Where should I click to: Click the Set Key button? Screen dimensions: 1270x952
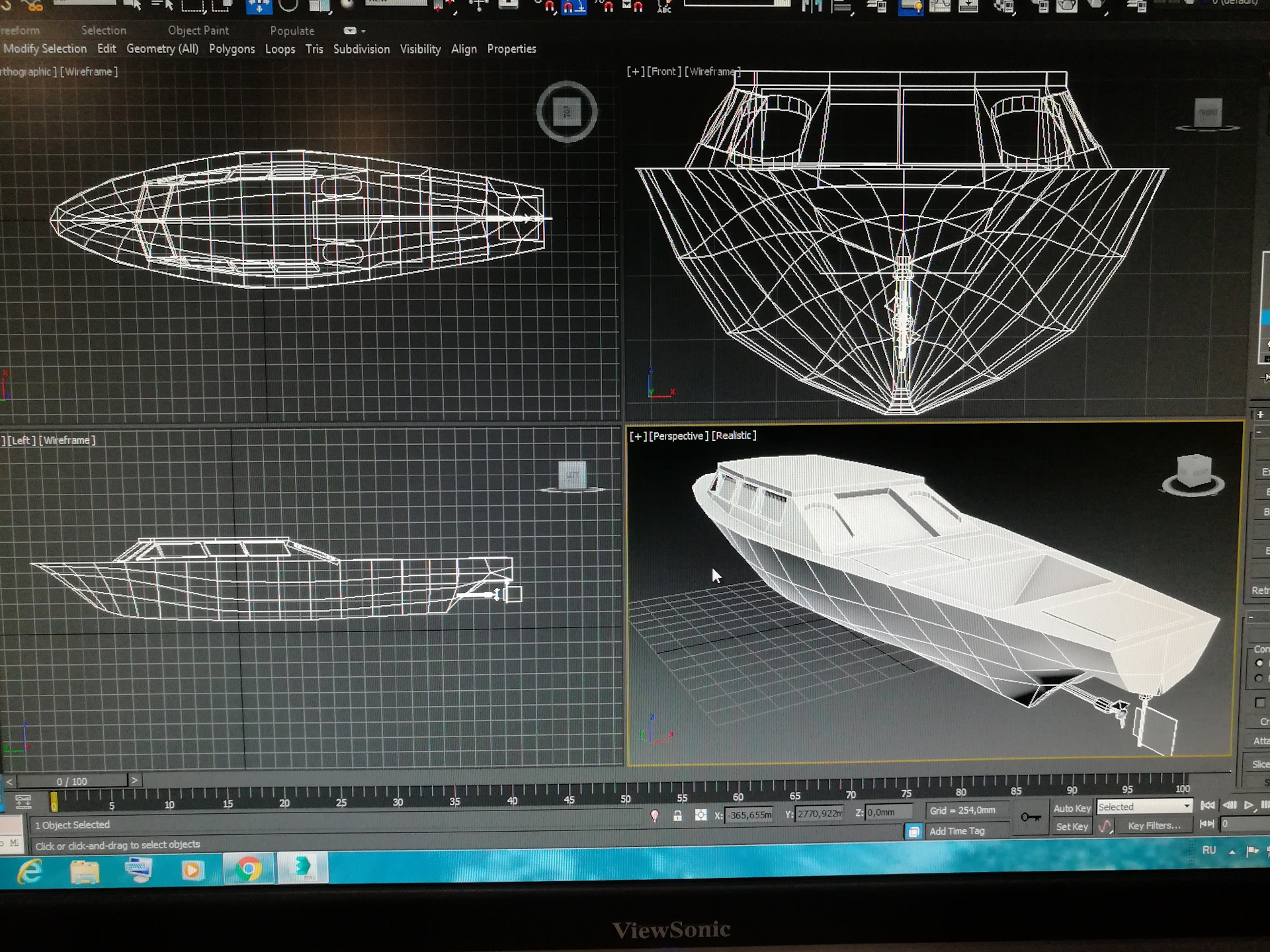pyautogui.click(x=1072, y=826)
